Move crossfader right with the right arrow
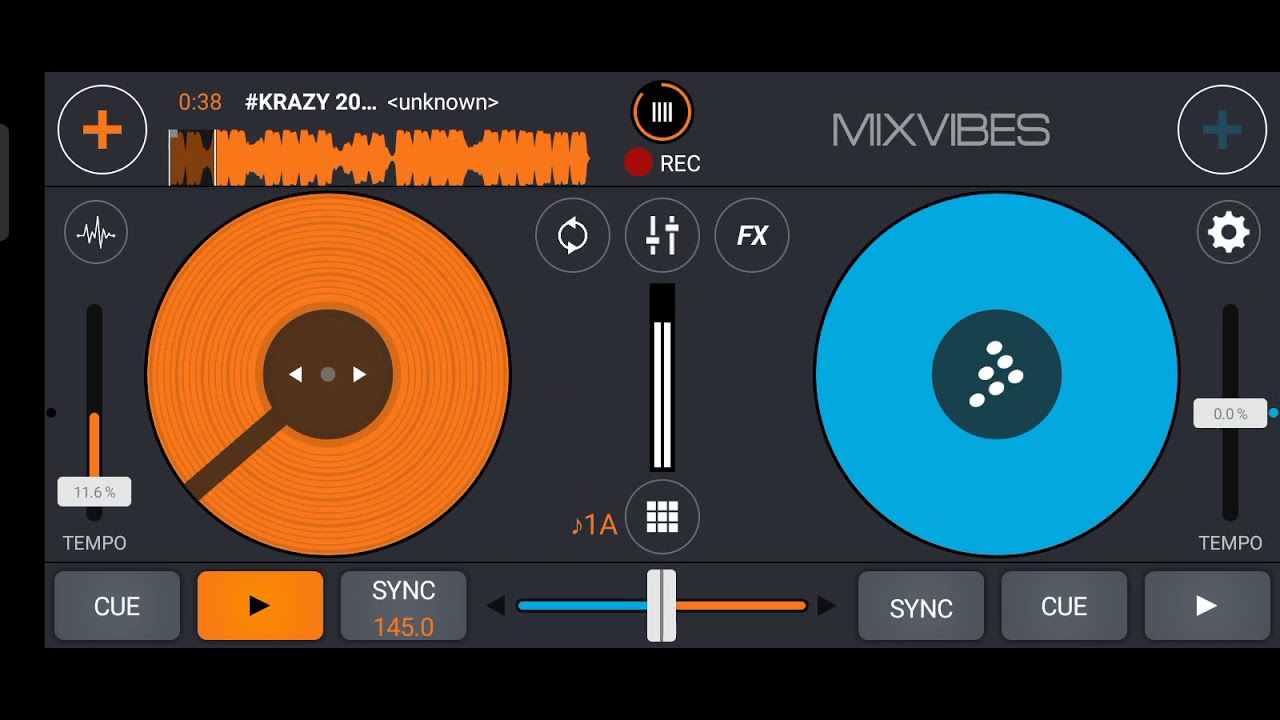This screenshot has width=1280, height=720. coord(827,606)
